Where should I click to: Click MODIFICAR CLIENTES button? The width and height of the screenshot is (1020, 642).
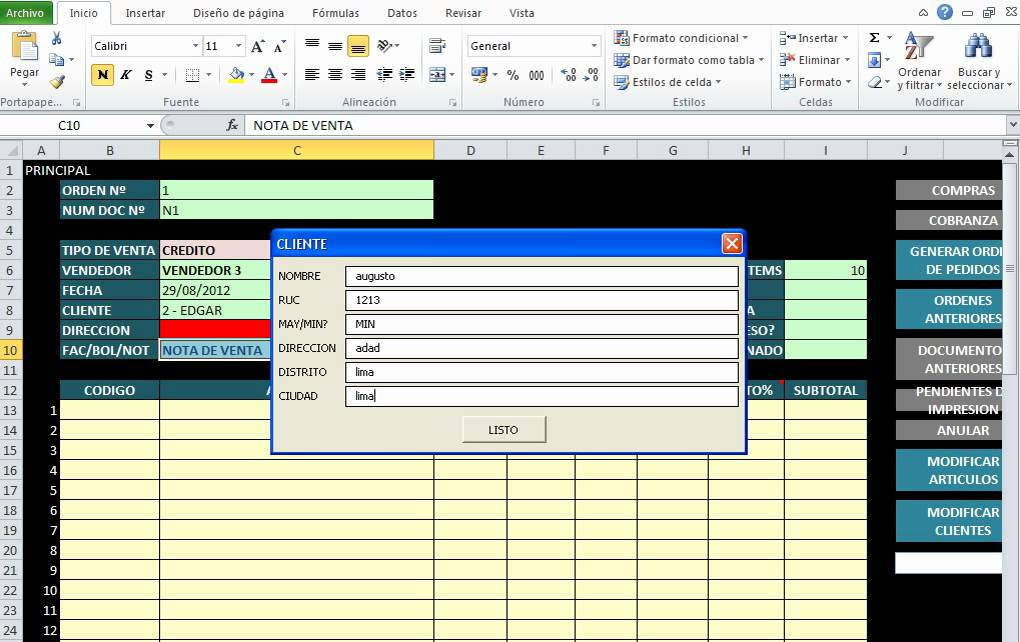pyautogui.click(x=949, y=522)
